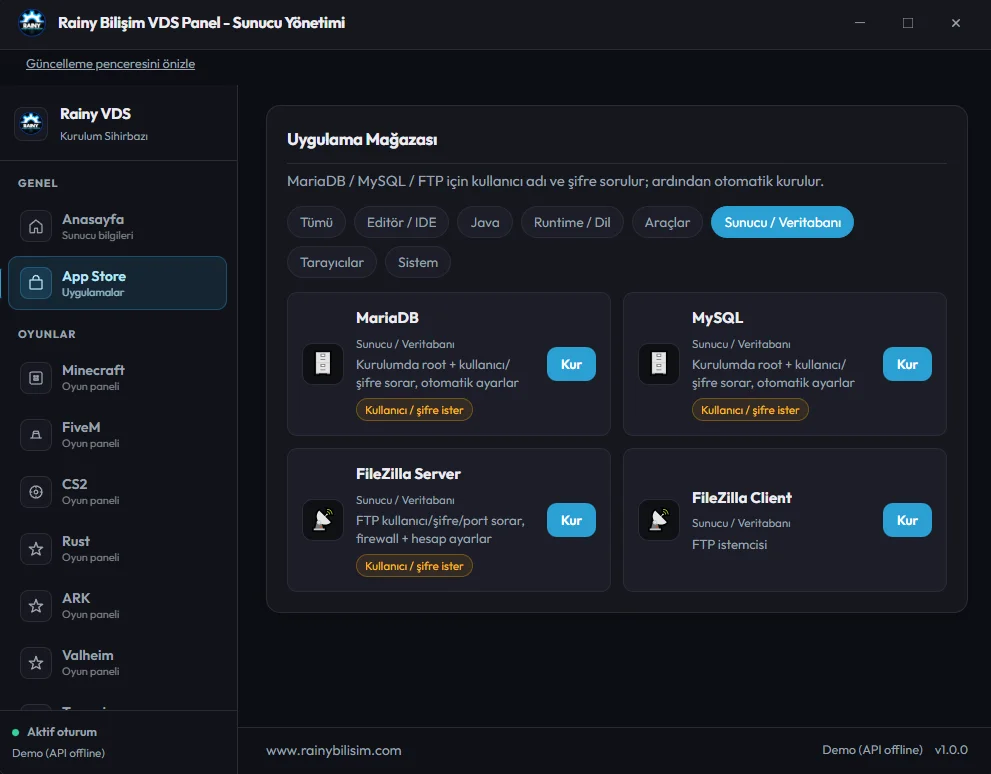The image size is (991, 774).
Task: Click the MySQL Kullanıcı / şifre ister badge
Action: [750, 410]
